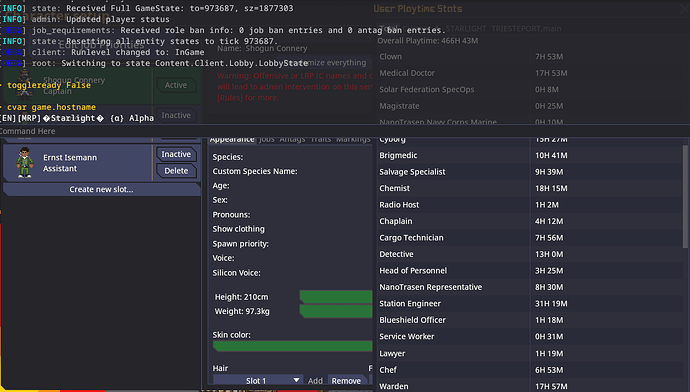690x392 pixels.
Task: Click the '31H 19M' playtime value
Action: coord(551,304)
